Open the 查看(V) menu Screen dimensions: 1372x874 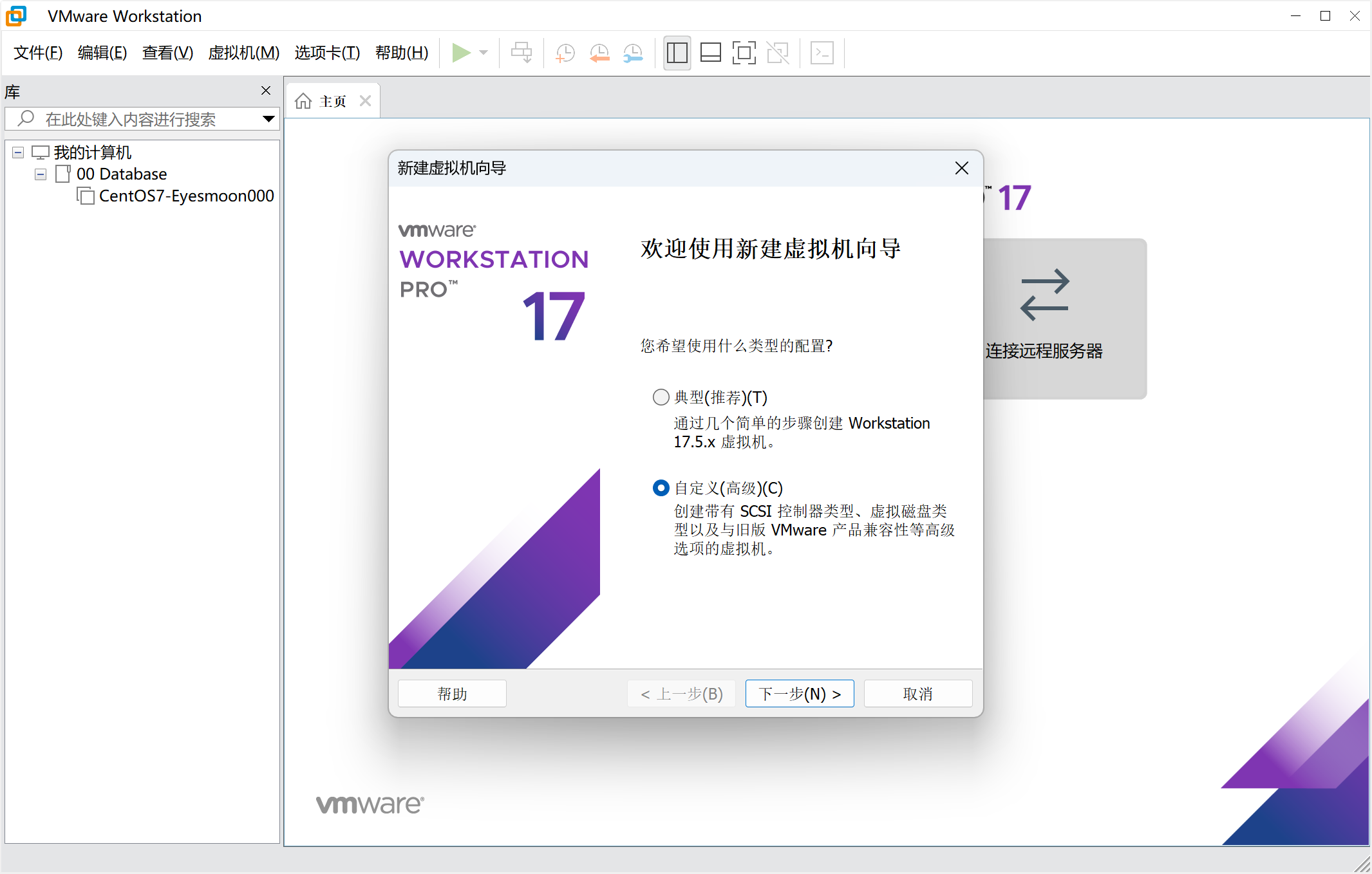pos(167,53)
